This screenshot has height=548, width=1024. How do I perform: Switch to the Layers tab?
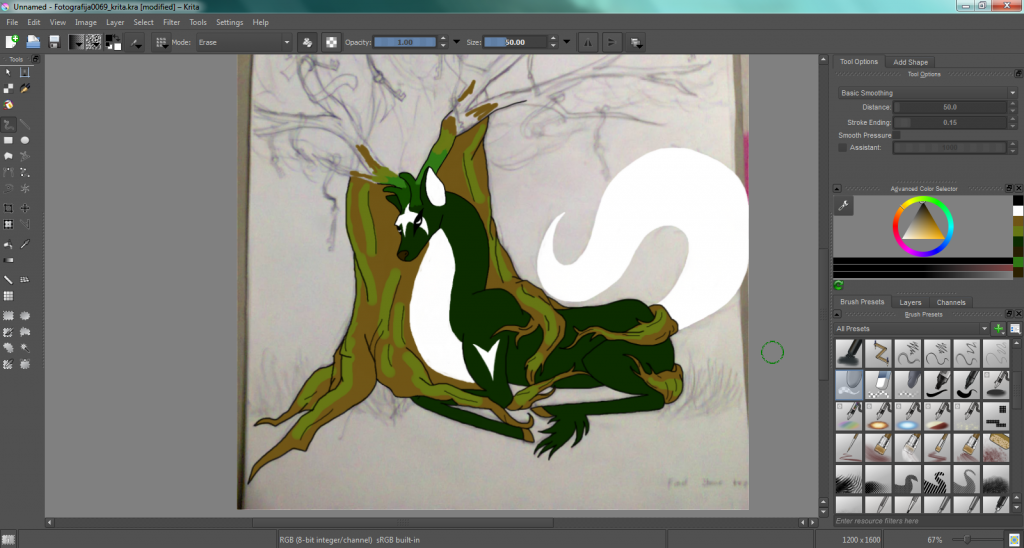coord(910,302)
